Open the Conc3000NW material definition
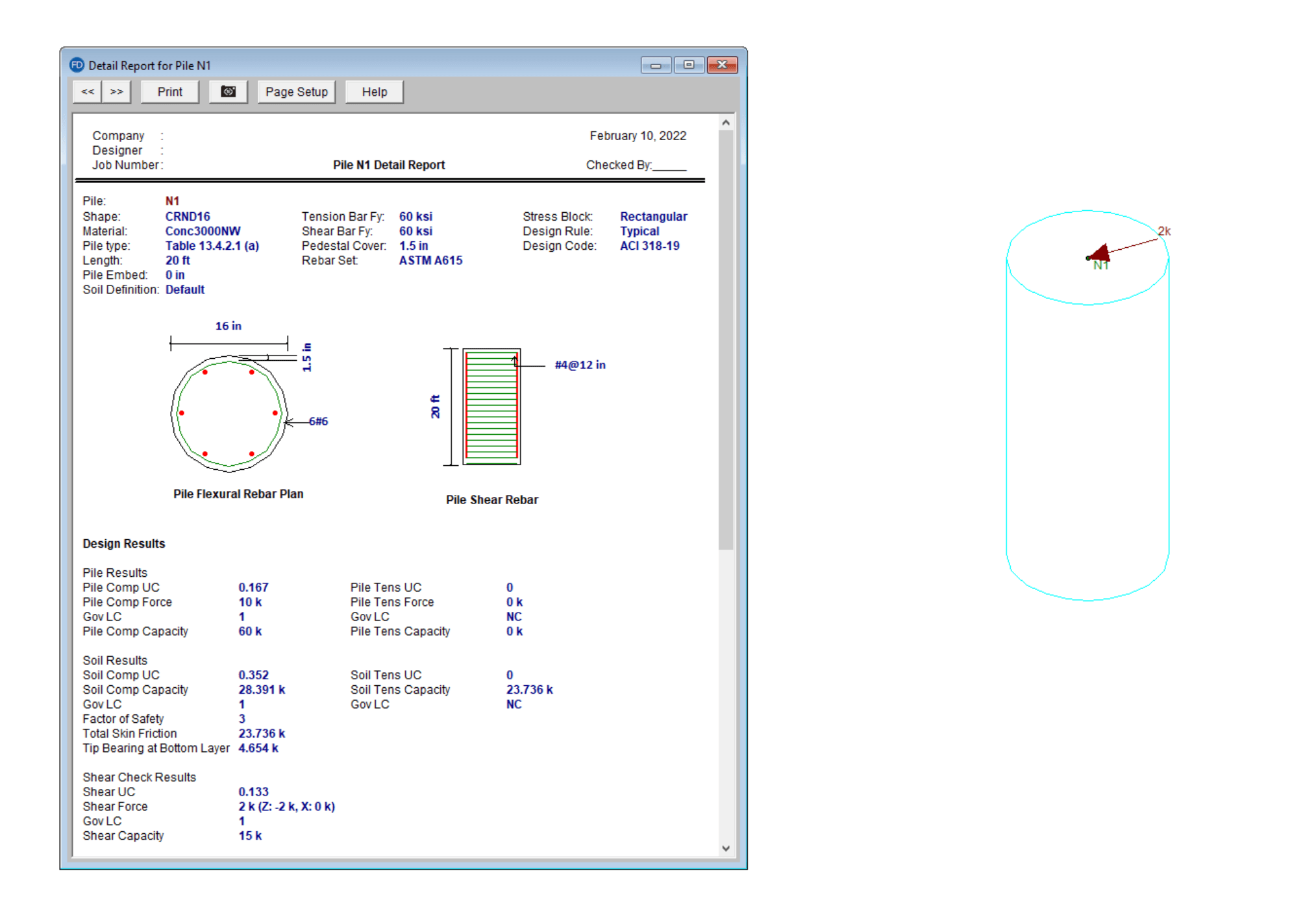The width and height of the screenshot is (1290, 924). 203,231
